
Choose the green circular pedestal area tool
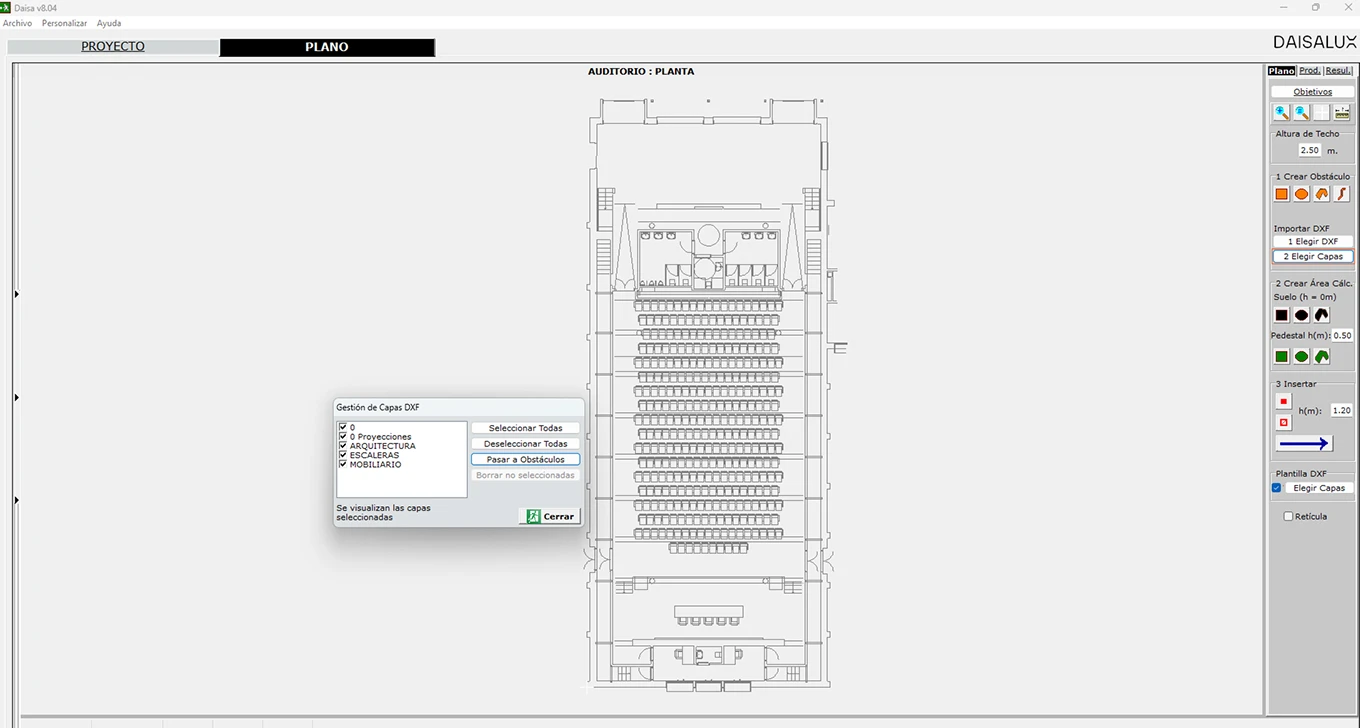(x=1302, y=356)
